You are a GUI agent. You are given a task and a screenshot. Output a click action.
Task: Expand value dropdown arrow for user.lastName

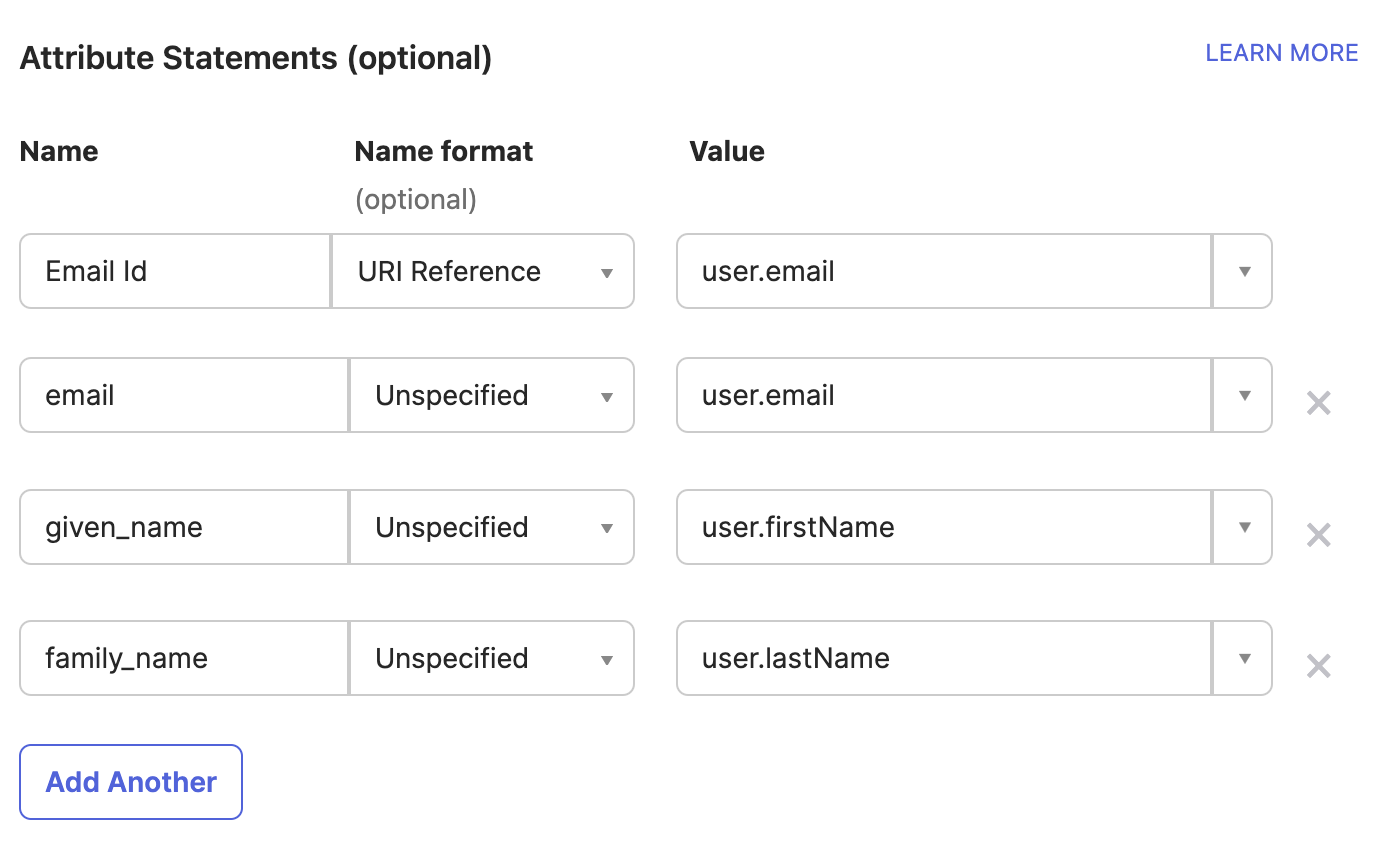click(1243, 658)
